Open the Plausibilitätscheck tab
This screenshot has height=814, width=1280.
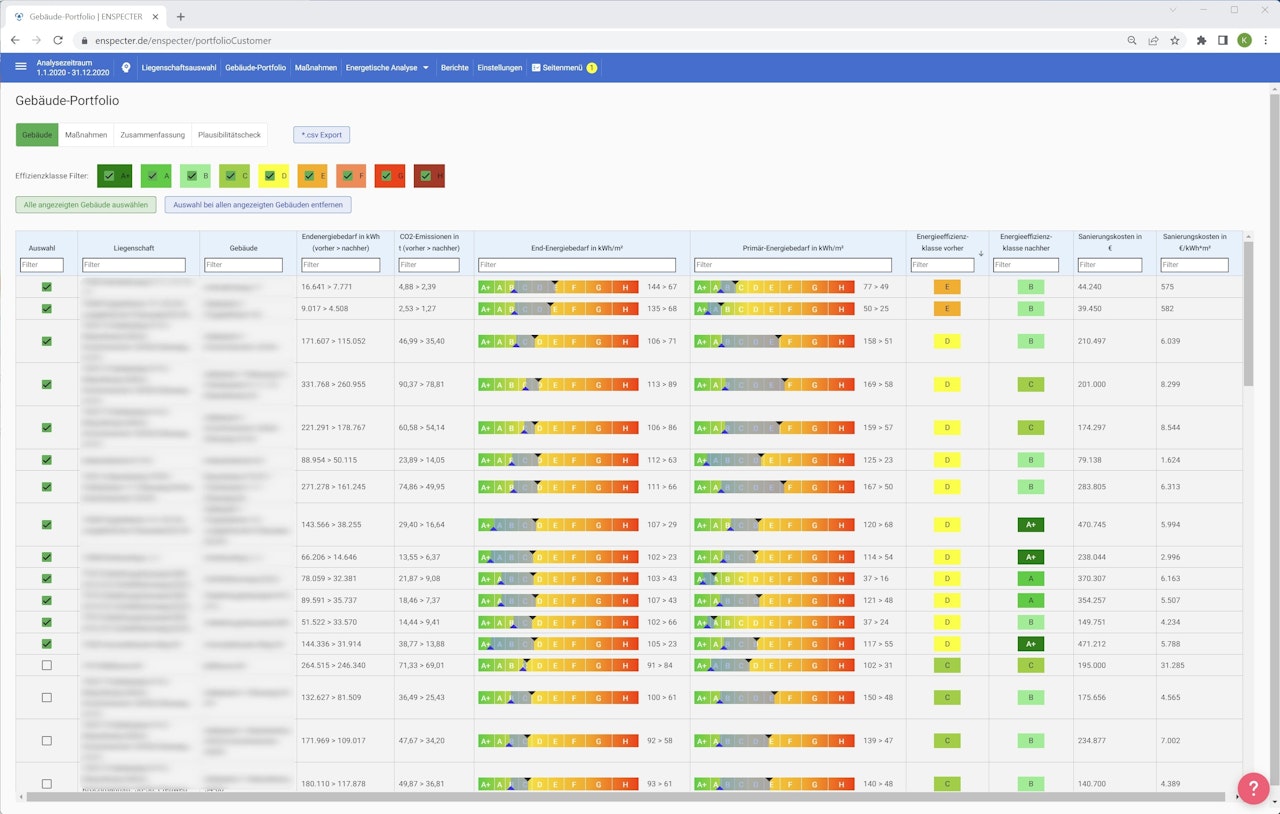pos(229,135)
